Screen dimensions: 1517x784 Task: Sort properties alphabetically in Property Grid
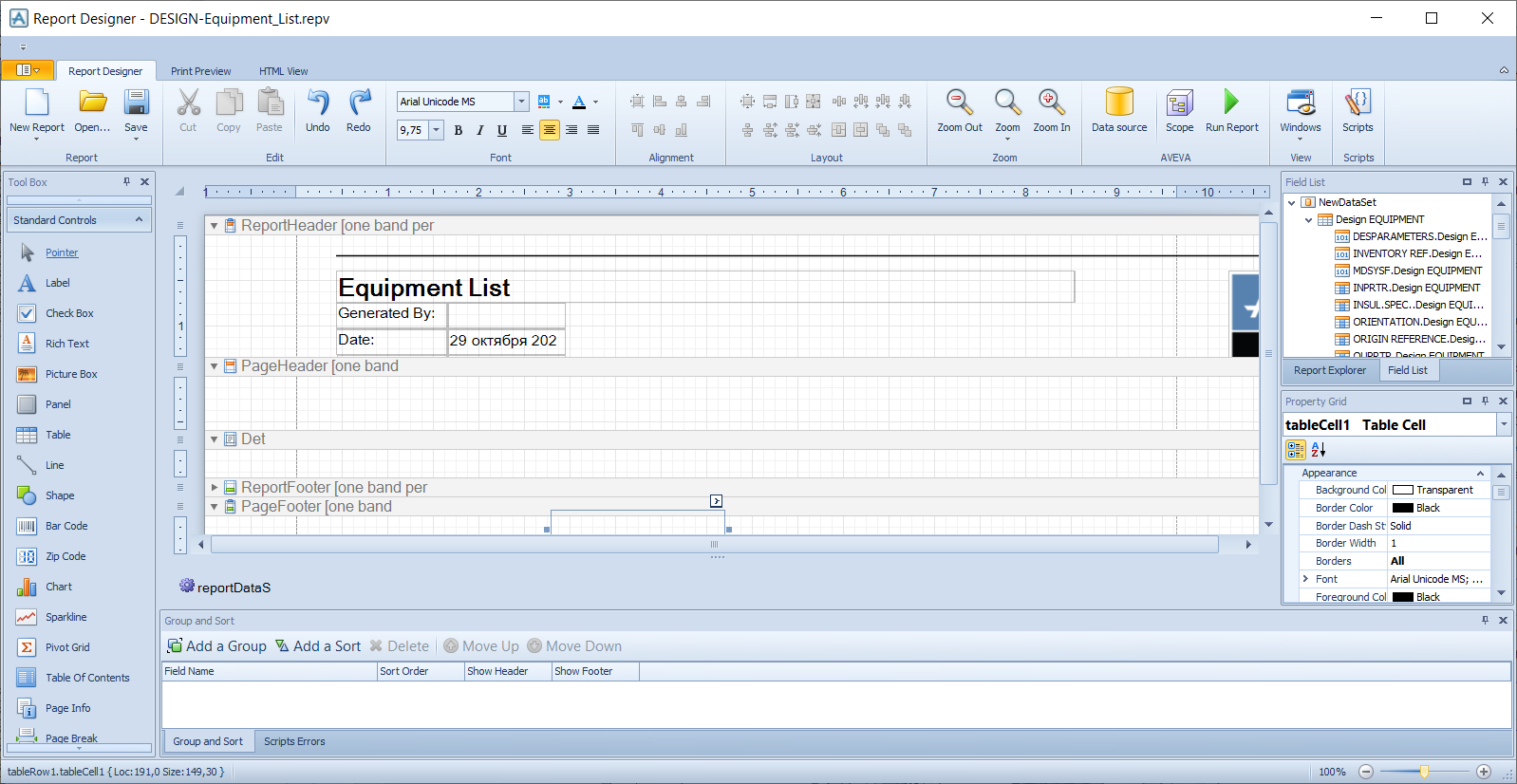(1319, 450)
